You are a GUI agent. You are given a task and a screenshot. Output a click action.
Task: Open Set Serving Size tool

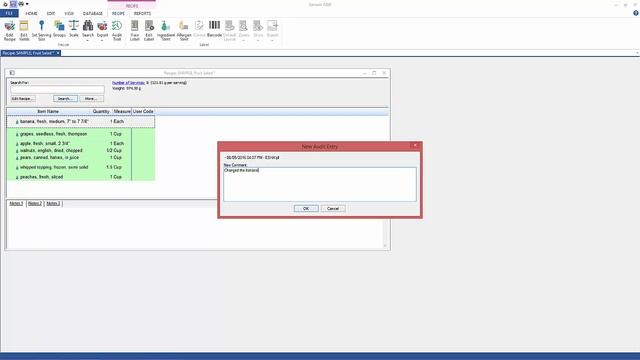coord(41,31)
